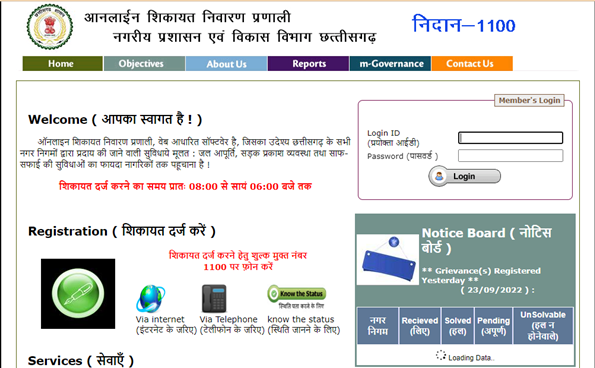Image resolution: width=595 pixels, height=368 pixels.
Task: Focus the Login ID input field
Action: coord(510,138)
